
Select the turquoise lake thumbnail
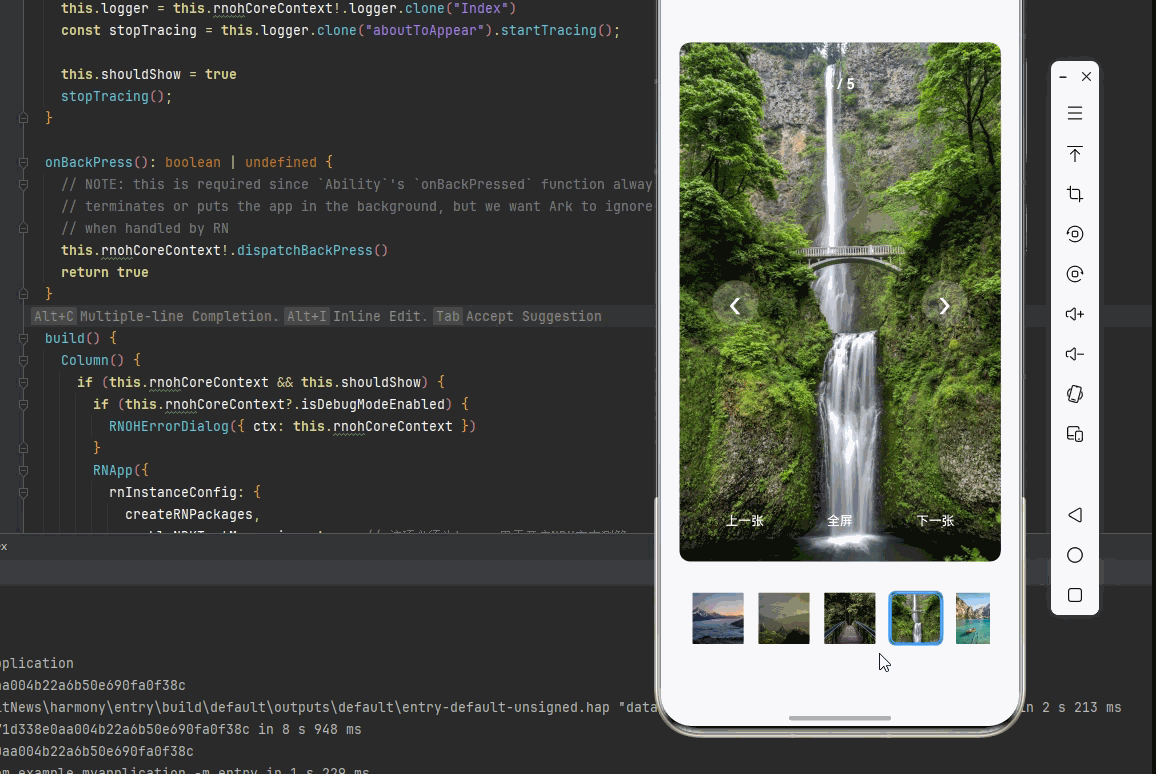coord(972,618)
